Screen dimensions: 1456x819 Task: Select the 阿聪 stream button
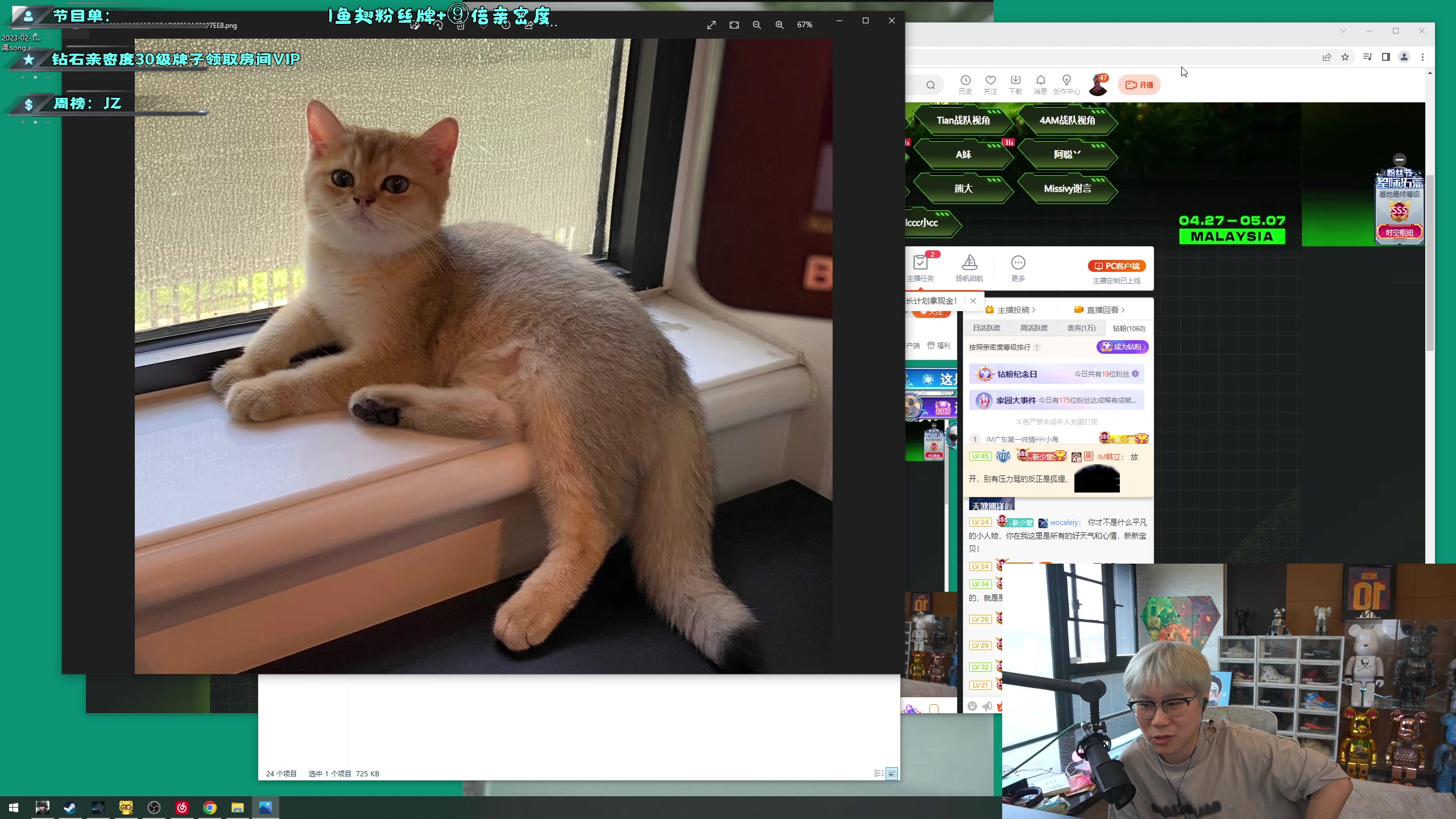click(x=1067, y=155)
